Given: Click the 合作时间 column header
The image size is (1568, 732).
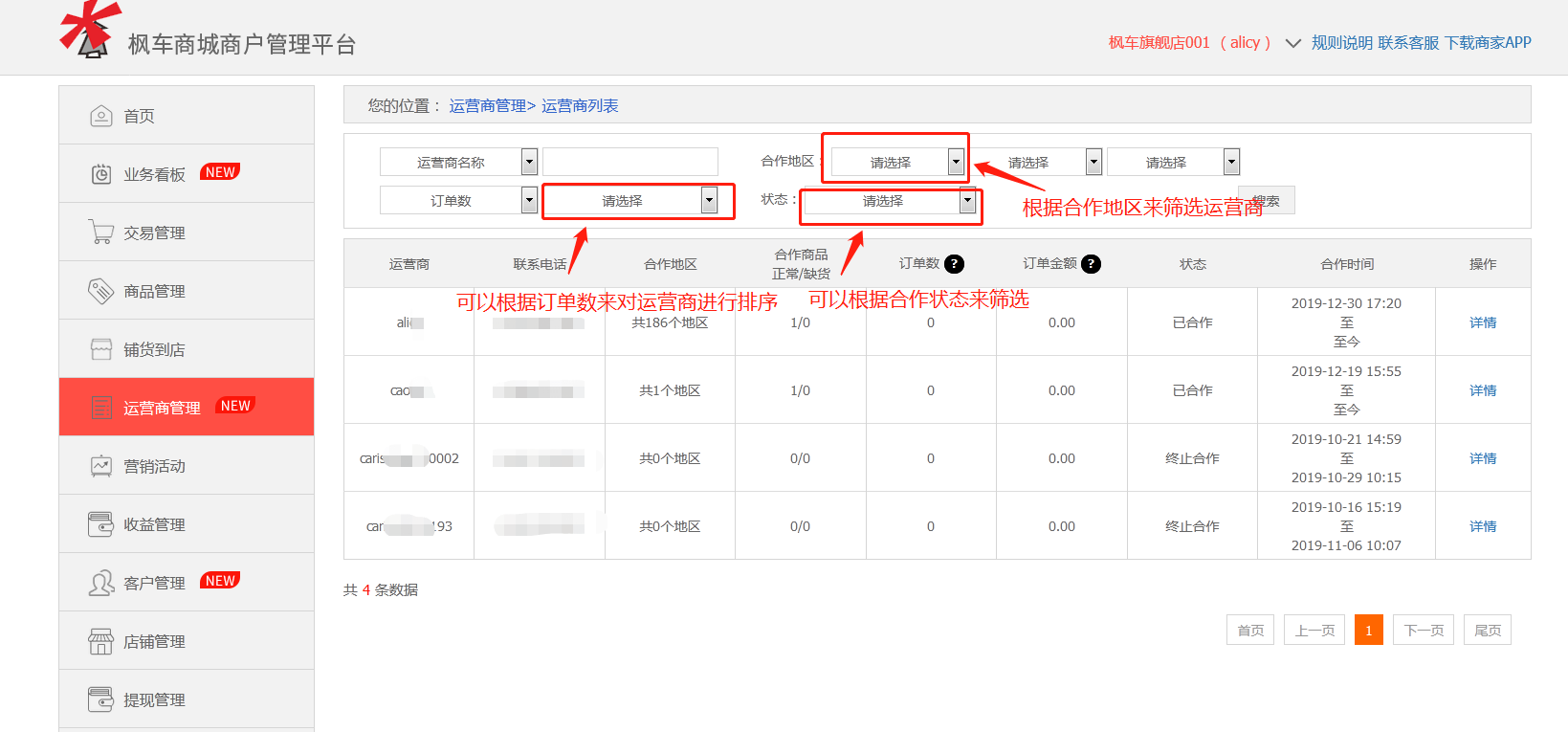Looking at the screenshot, I should click(1347, 264).
